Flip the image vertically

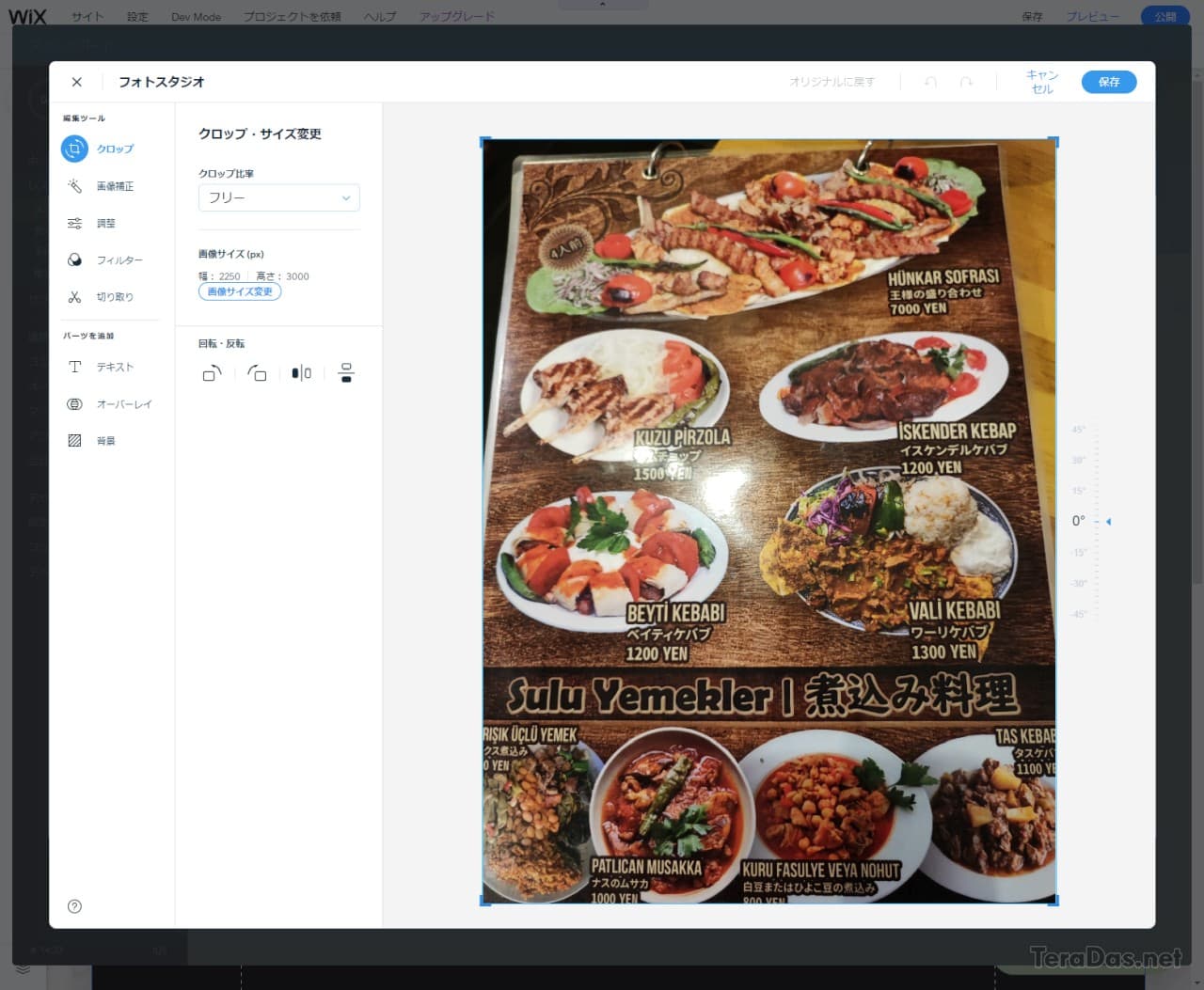[346, 373]
